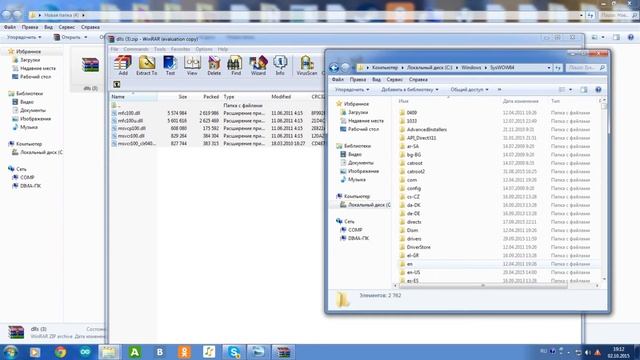Open Google Chrome from the taskbar

[60, 351]
